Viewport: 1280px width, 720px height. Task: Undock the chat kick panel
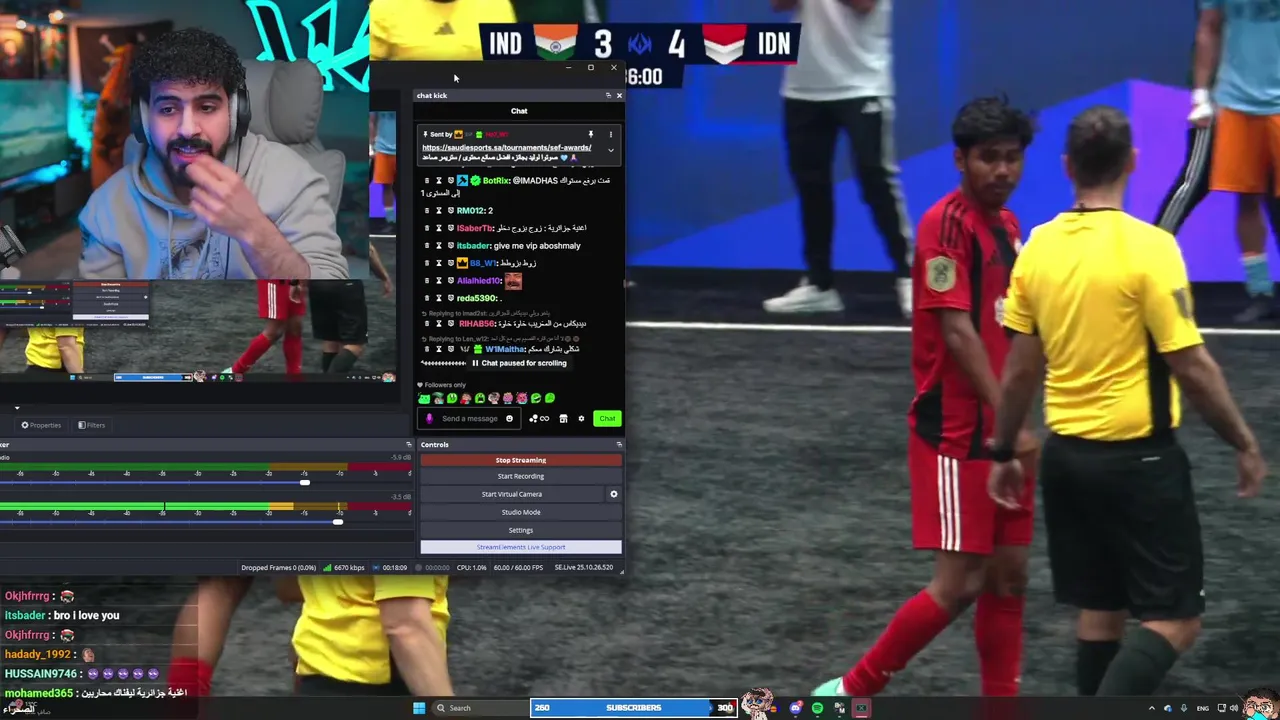[608, 95]
